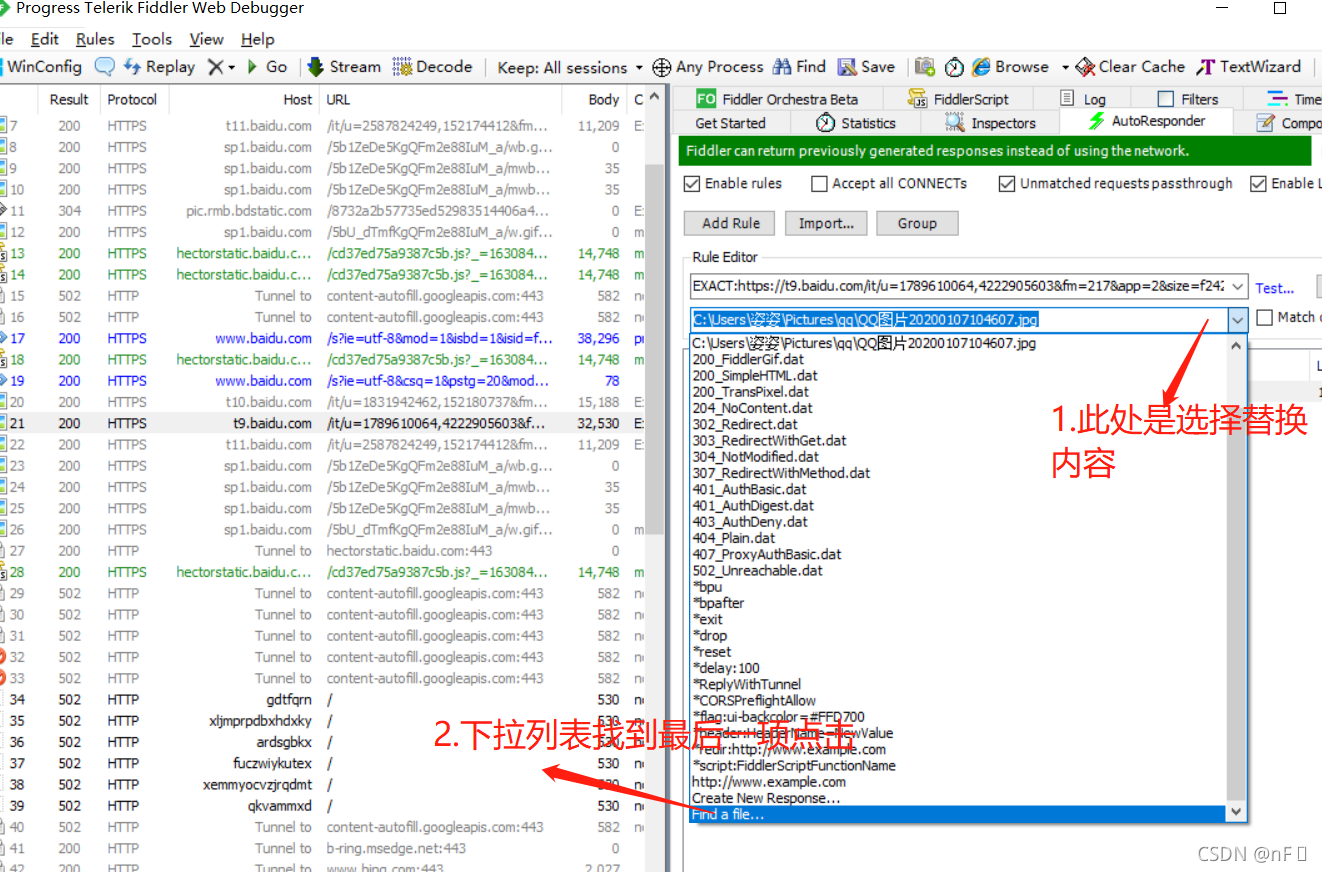The height and width of the screenshot is (872, 1322).
Task: Choose the 404_Plain.dat response option
Action: (959, 538)
